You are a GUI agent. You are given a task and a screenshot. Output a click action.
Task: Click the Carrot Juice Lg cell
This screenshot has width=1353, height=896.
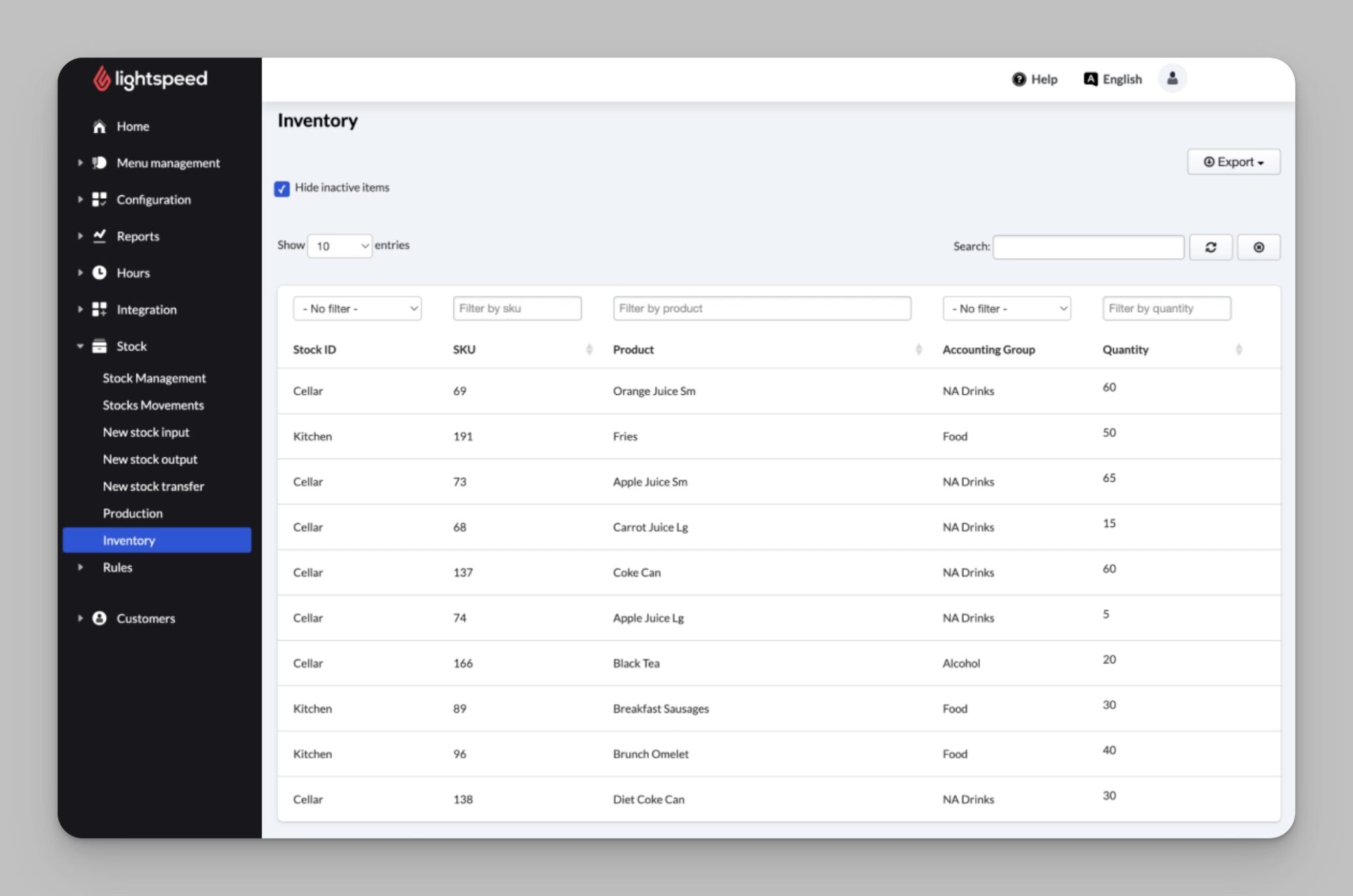coord(650,528)
